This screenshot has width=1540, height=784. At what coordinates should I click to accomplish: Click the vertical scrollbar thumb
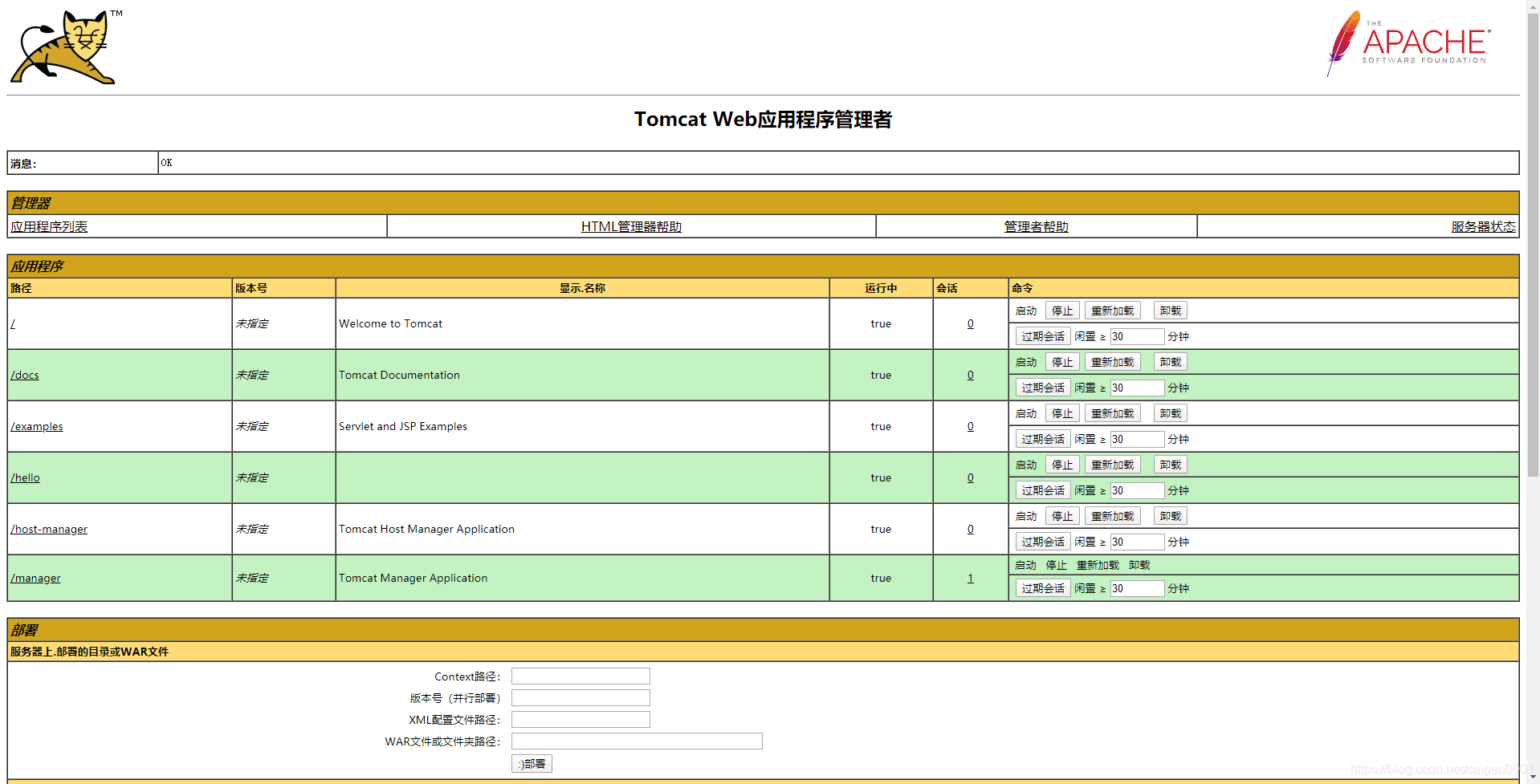1533,245
